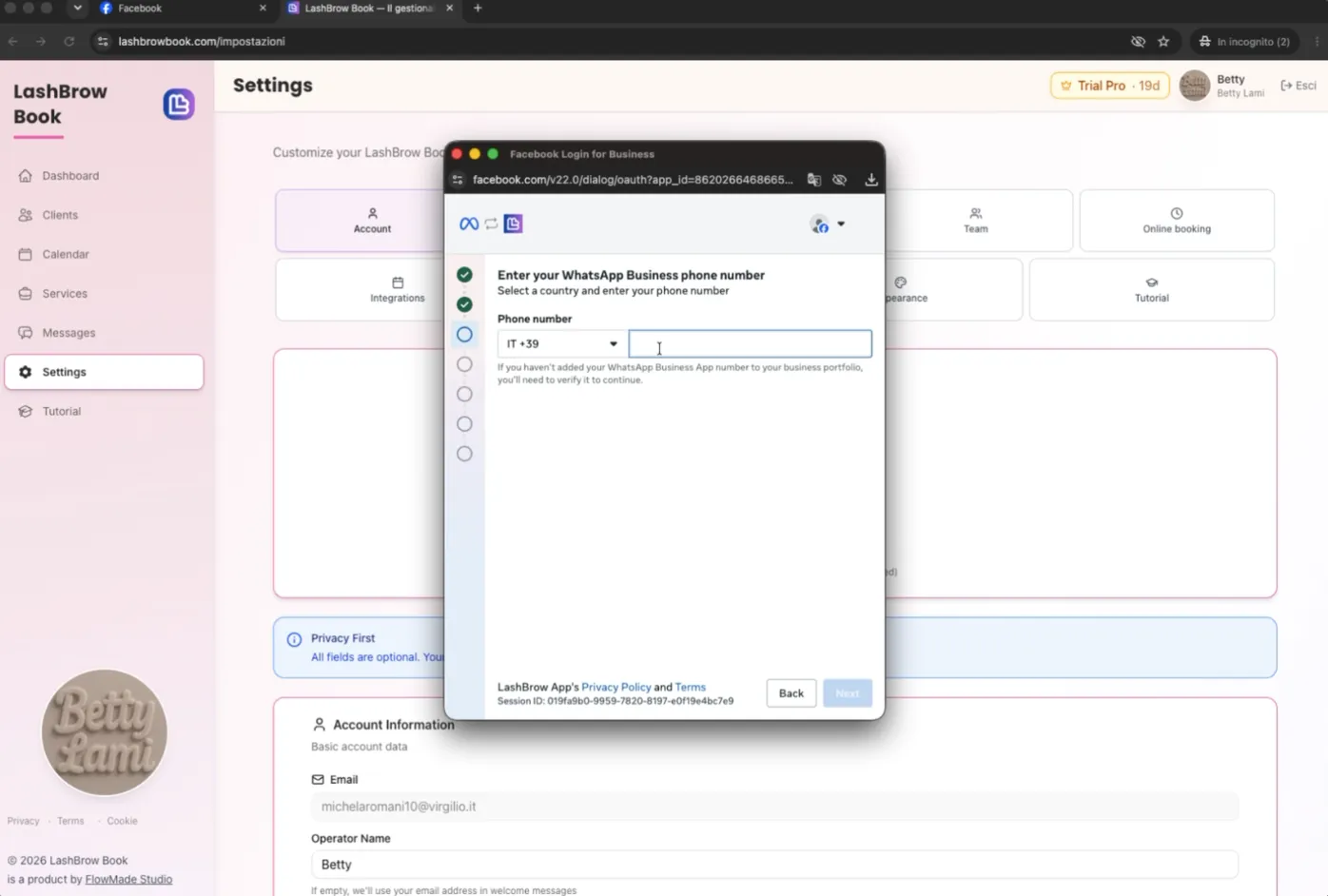This screenshot has width=1328, height=896.
Task: Click the LashBrow Book logo icon
Action: (179, 104)
